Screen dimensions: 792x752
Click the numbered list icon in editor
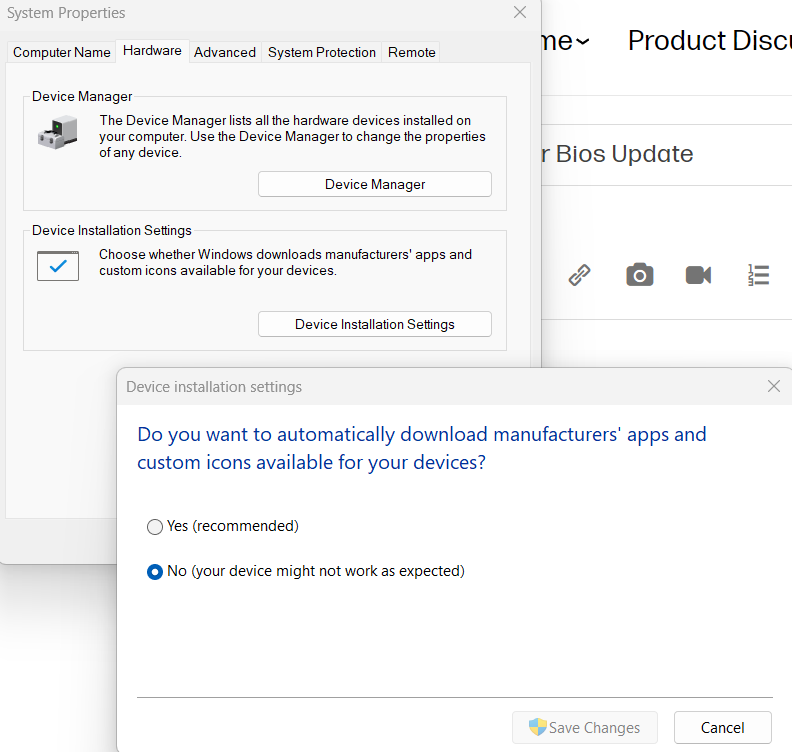coord(758,275)
